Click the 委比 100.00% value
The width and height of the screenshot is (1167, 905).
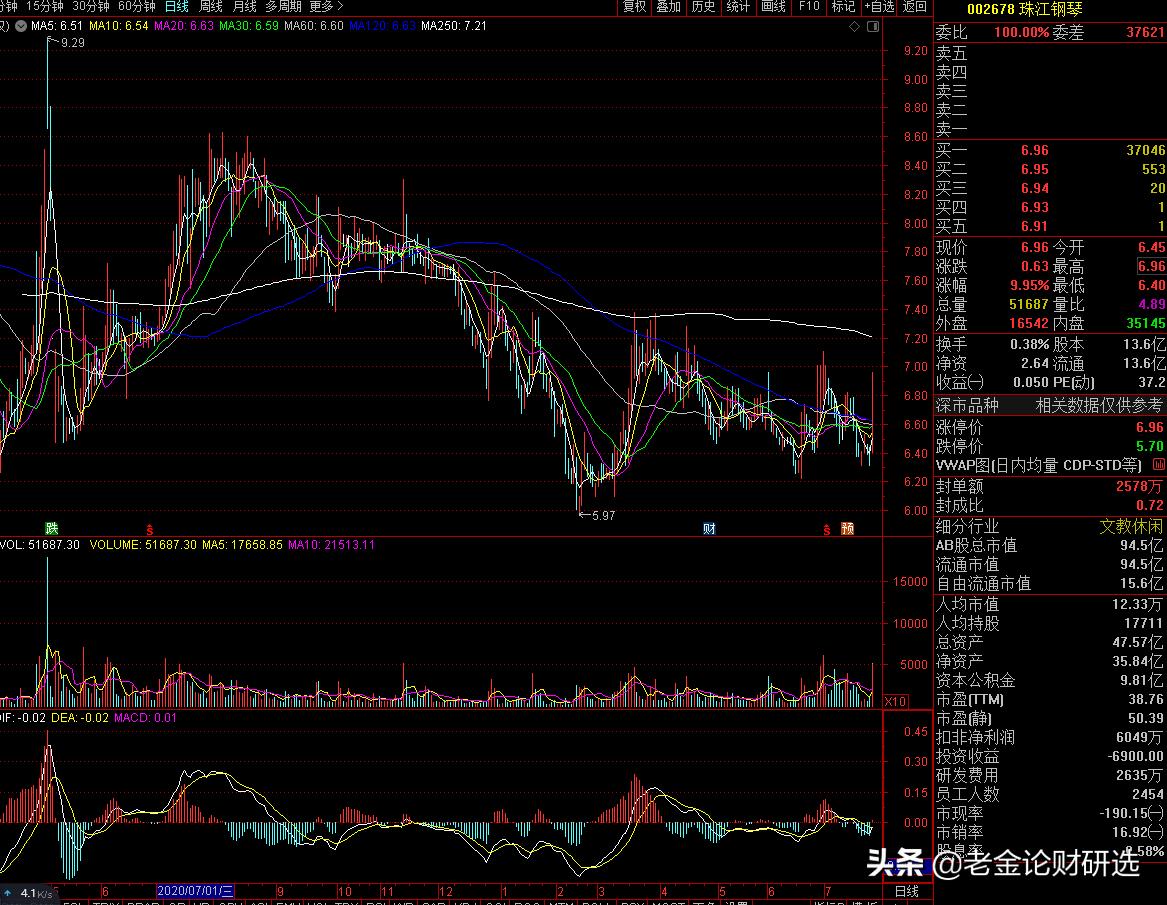pyautogui.click(x=1021, y=33)
